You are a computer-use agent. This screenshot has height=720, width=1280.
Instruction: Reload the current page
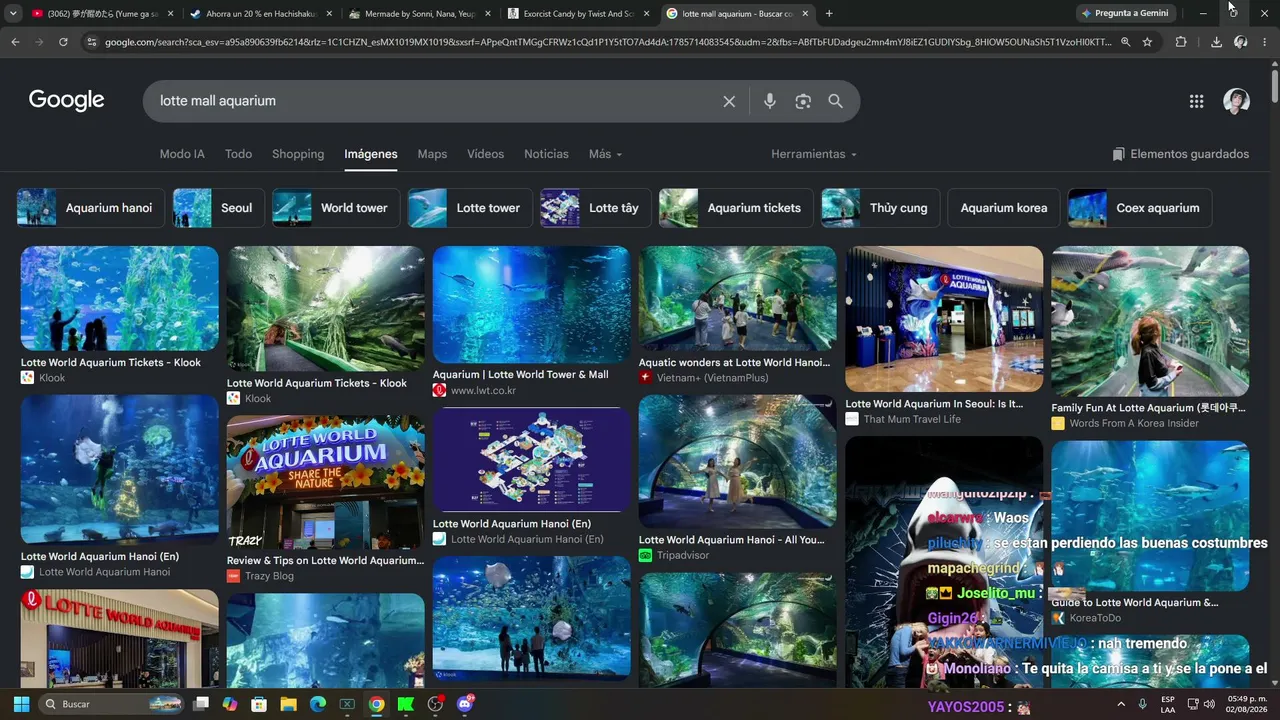63,42
